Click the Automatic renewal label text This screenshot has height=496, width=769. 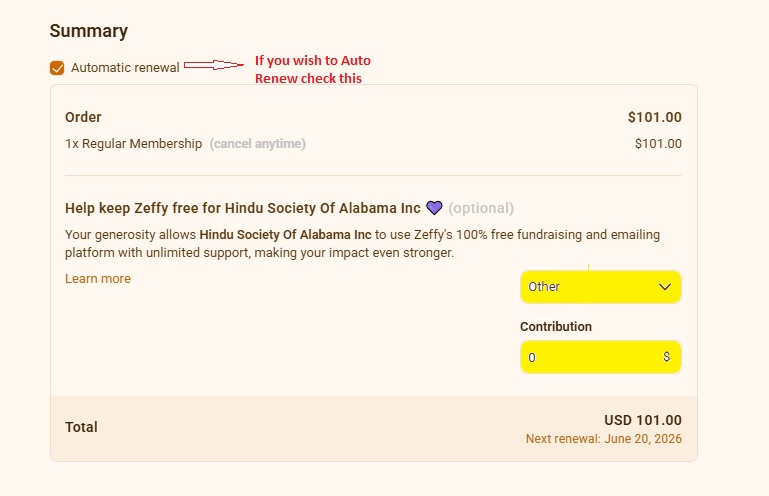[x=125, y=68]
